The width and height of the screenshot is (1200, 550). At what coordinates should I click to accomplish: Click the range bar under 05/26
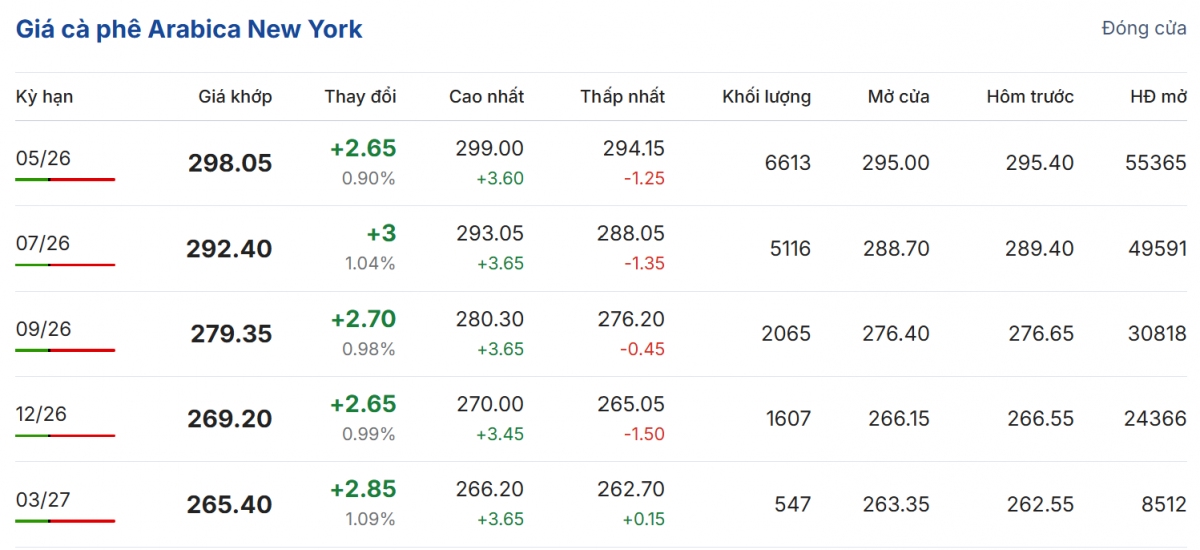65,179
